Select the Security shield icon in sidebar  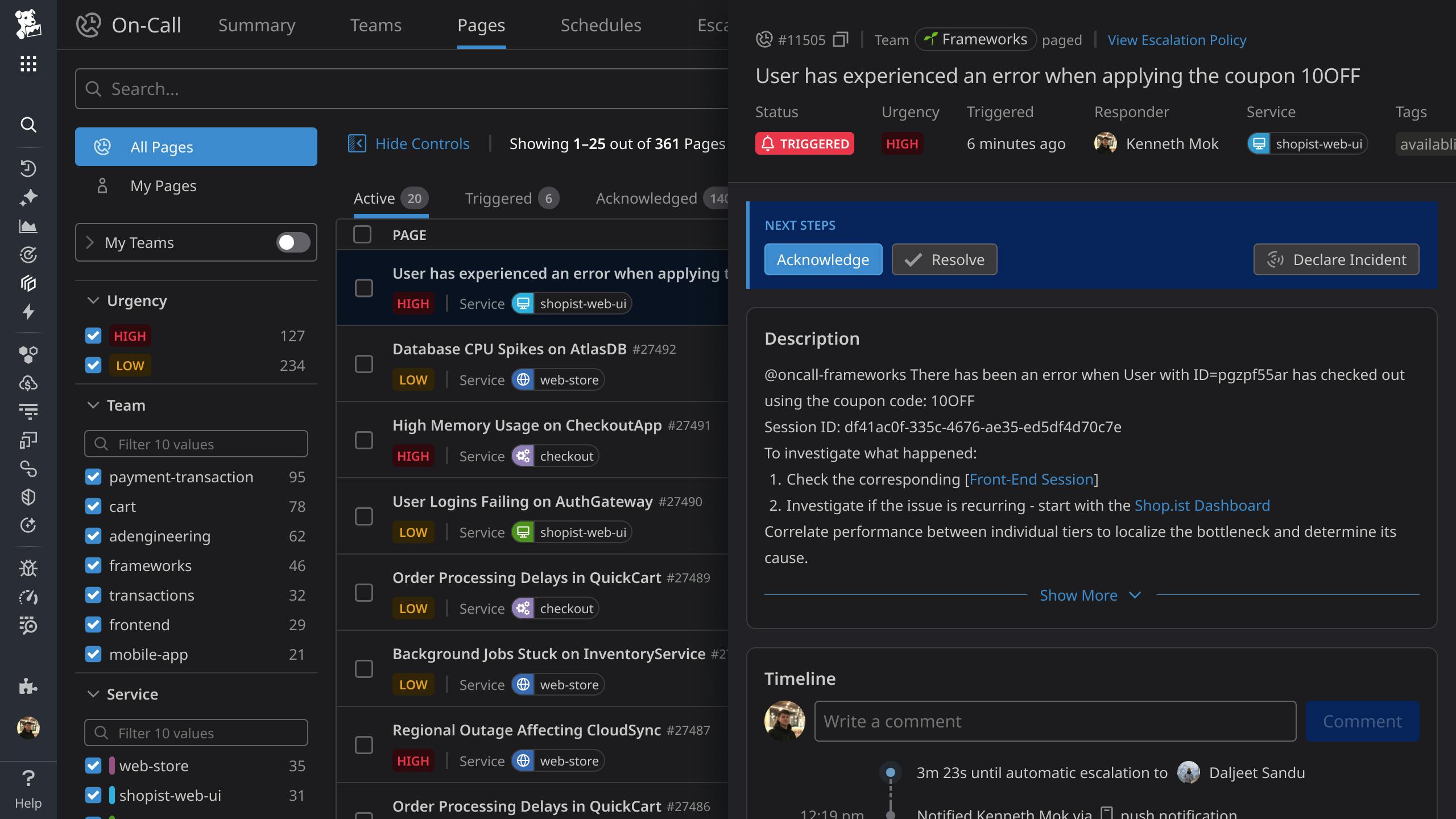tap(28, 498)
